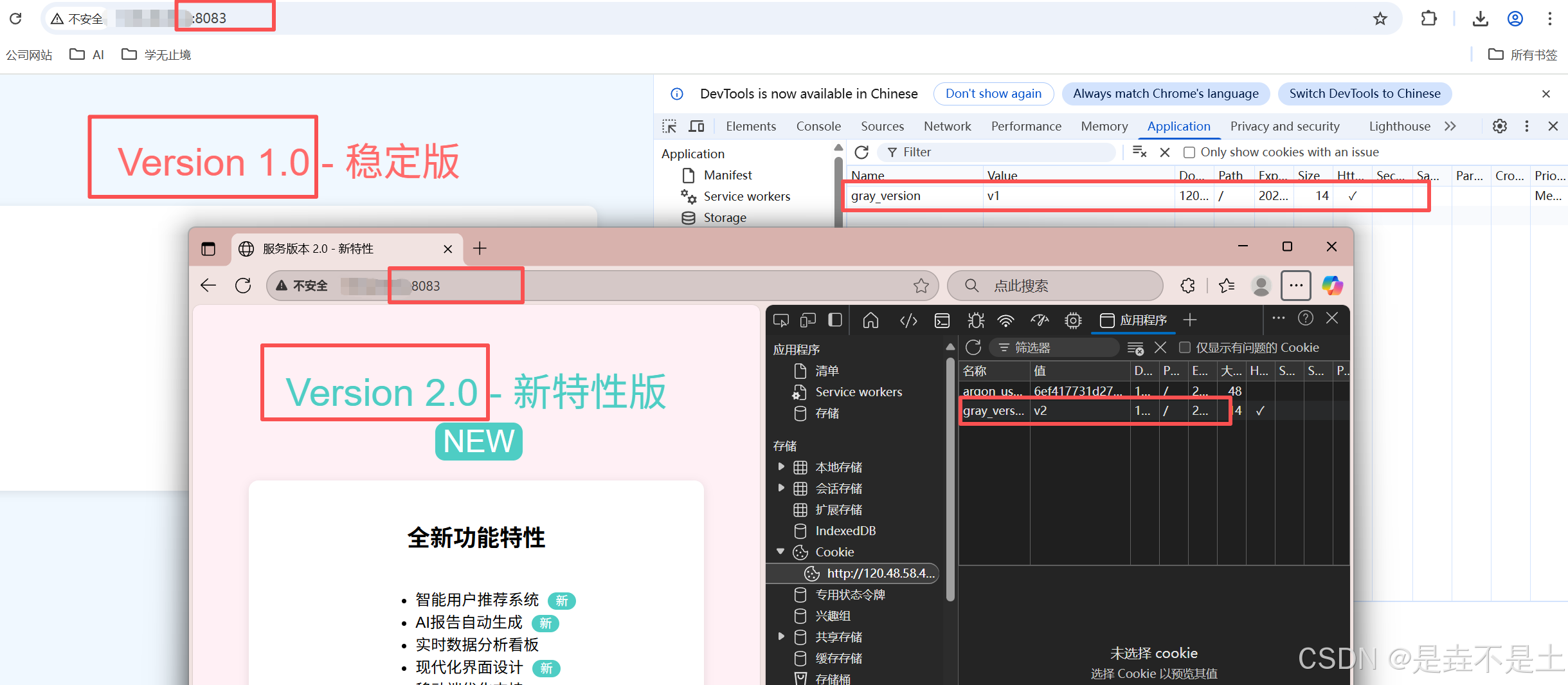Viewport: 1568px width, 685px height.
Task: Open DevTools settings gear
Action: coord(1499,126)
